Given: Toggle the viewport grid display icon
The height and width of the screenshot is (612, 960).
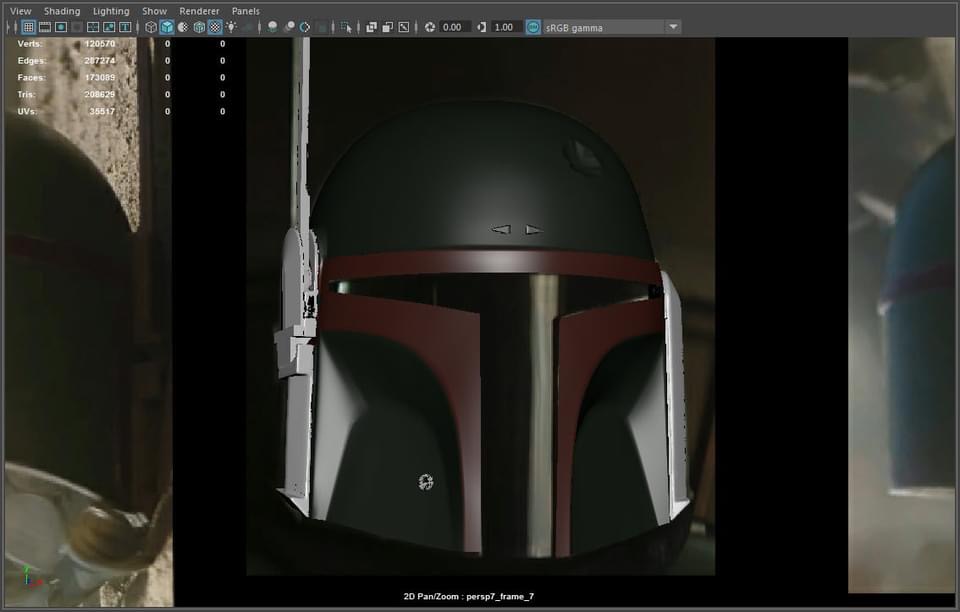Looking at the screenshot, I should point(28,27).
